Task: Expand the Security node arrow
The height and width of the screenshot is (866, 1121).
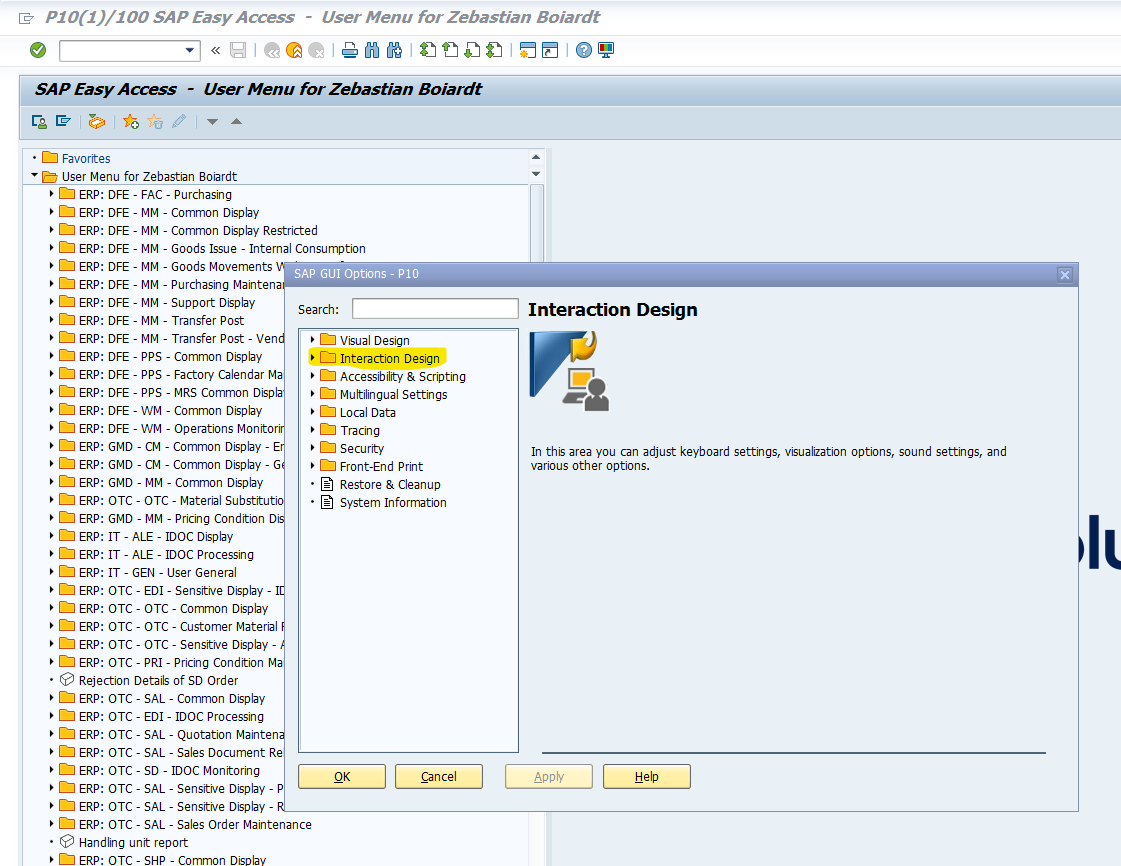Action: click(x=312, y=448)
